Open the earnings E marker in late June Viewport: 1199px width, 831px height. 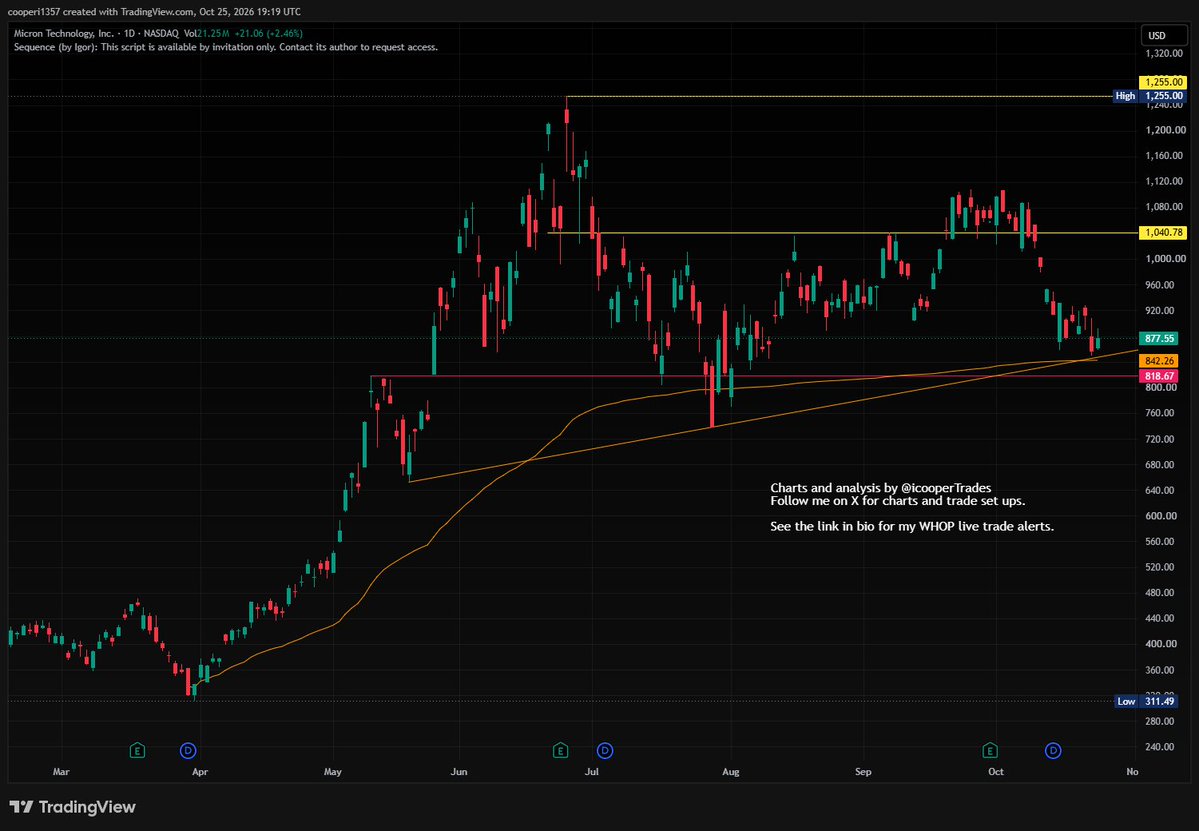(x=561, y=751)
